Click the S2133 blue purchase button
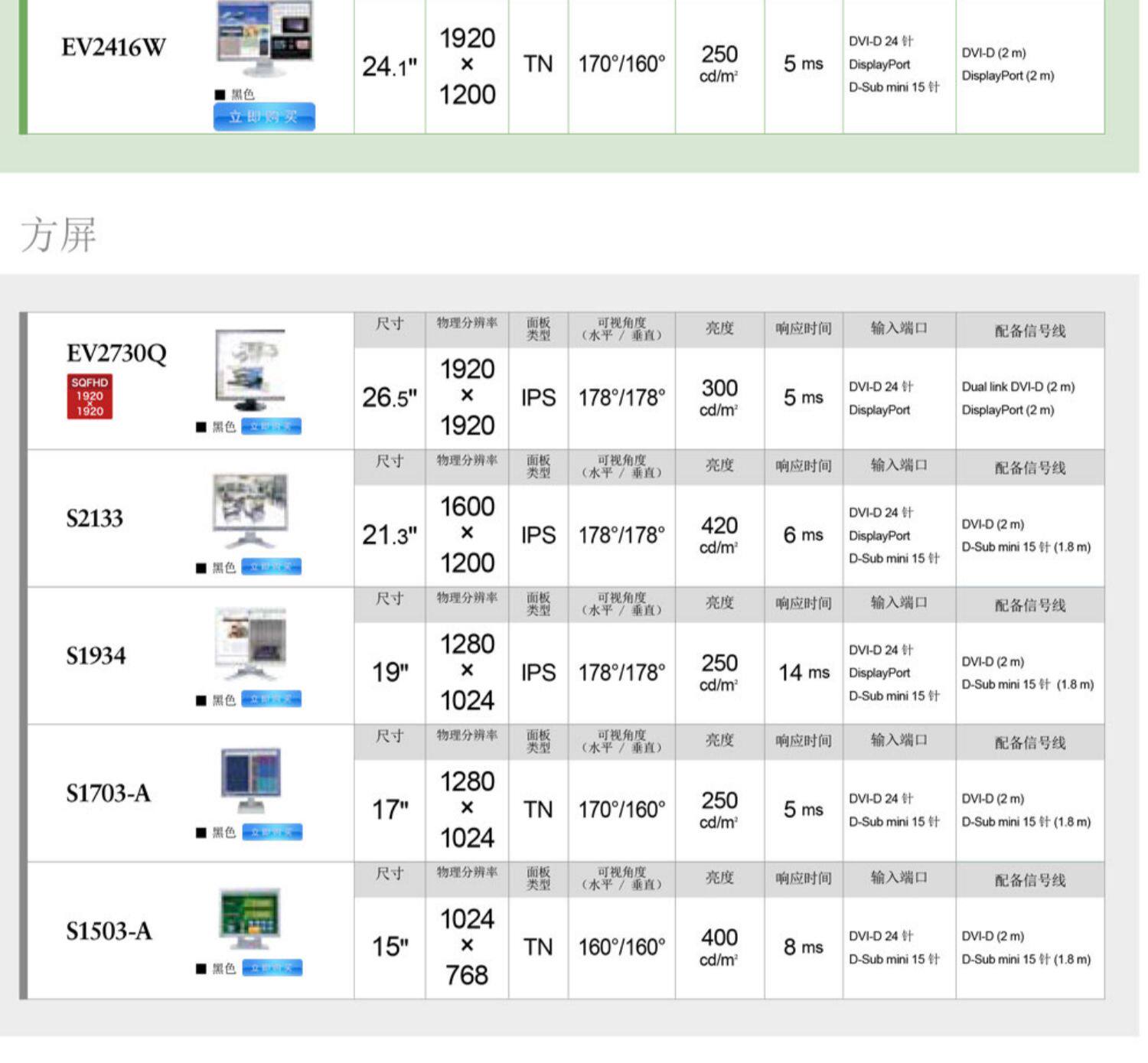 click(x=271, y=566)
